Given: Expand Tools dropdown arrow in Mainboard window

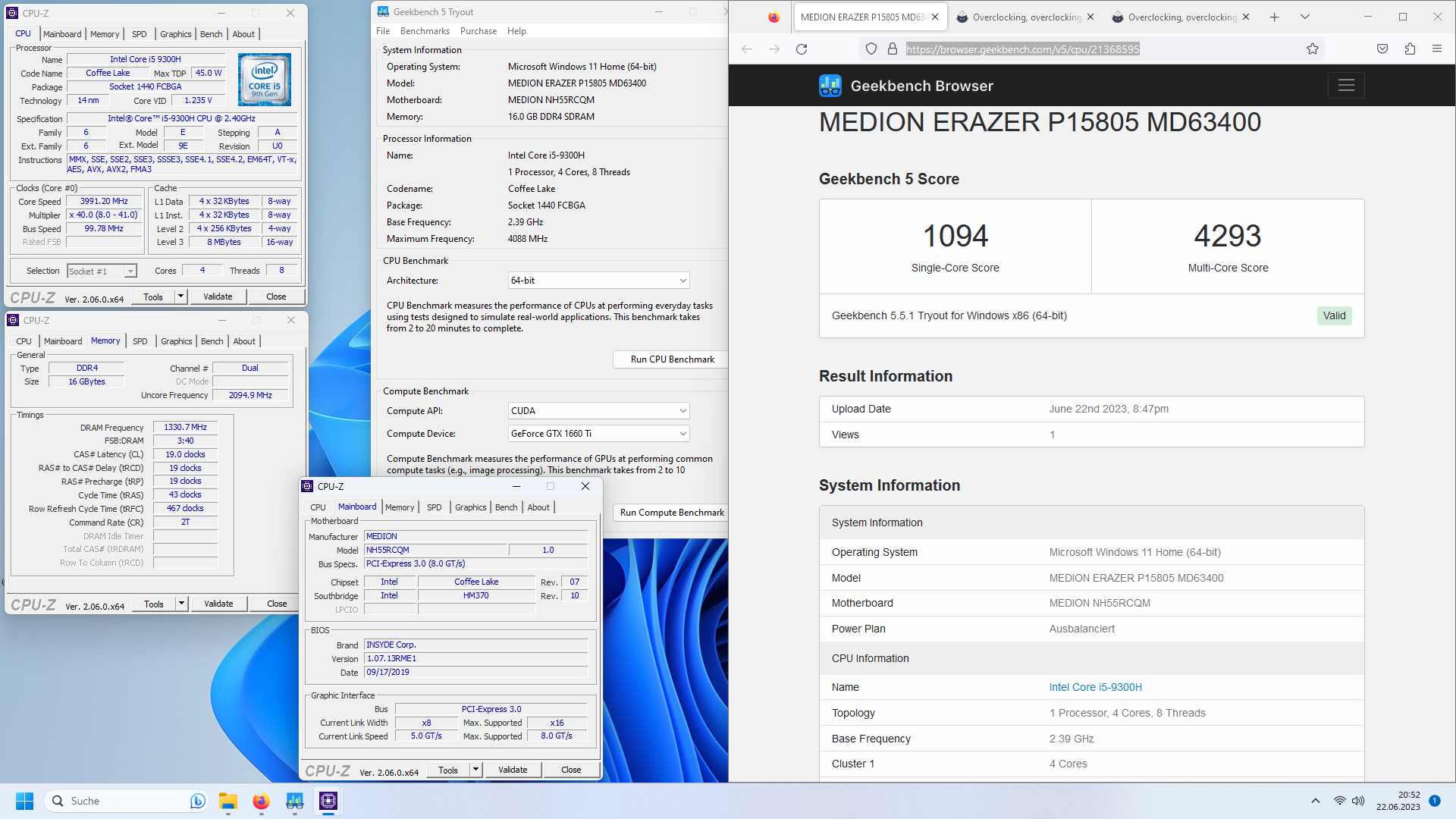Looking at the screenshot, I should click(476, 770).
